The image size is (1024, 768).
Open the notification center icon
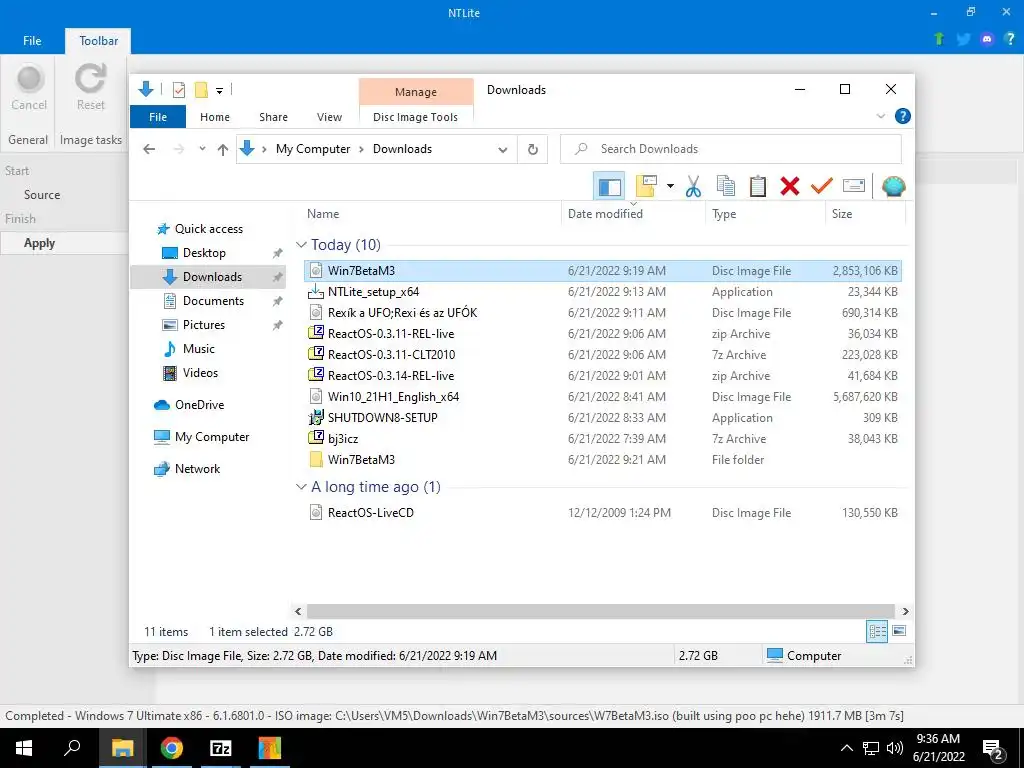(993, 749)
